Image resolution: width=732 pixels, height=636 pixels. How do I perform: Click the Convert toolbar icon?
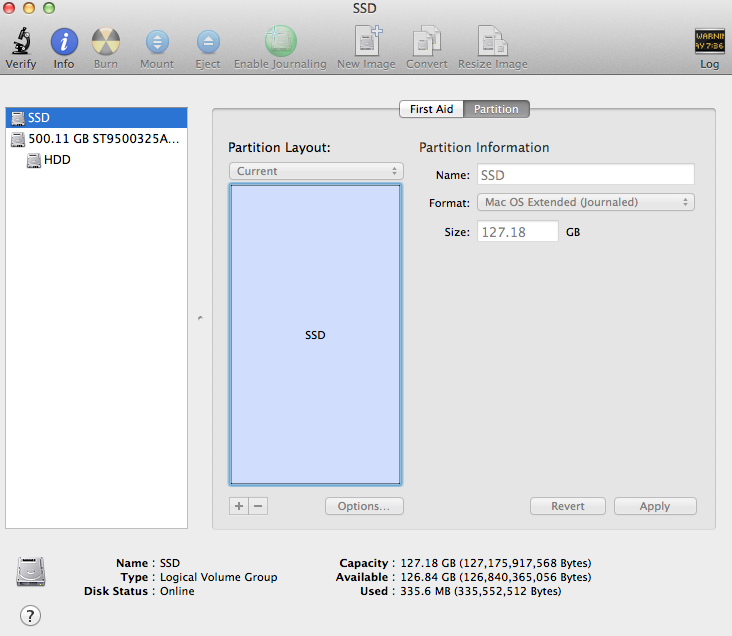427,41
